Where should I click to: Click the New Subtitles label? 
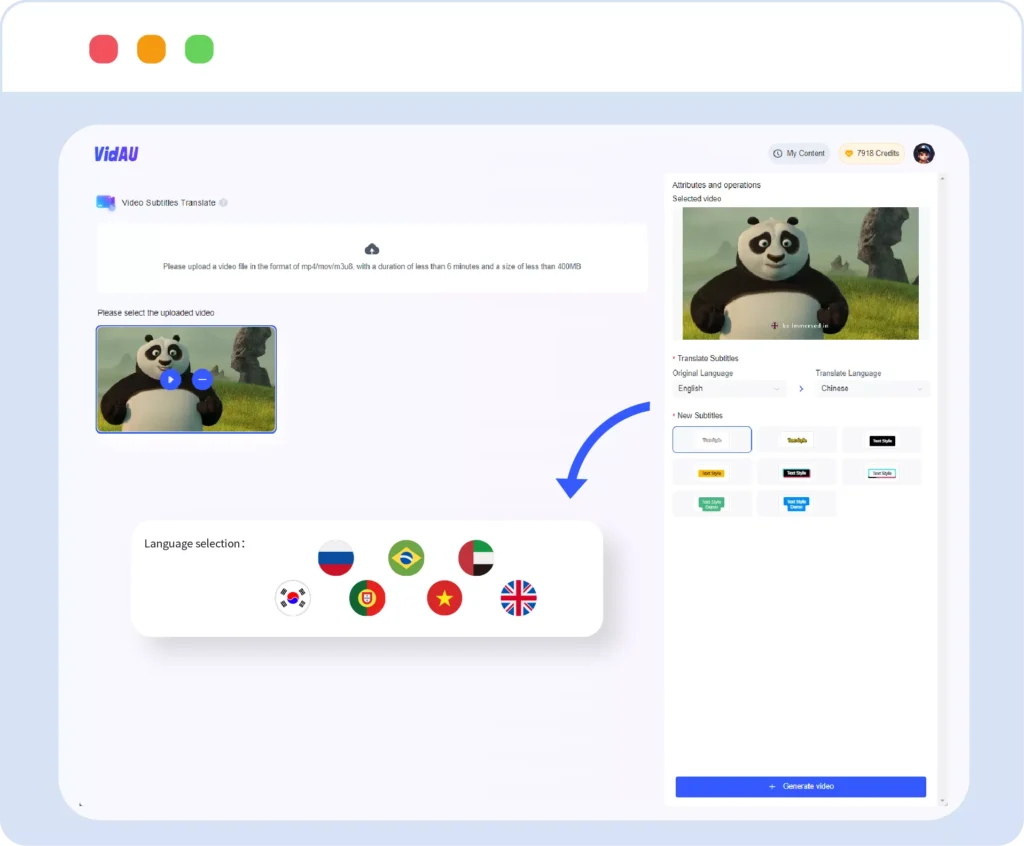tap(699, 415)
